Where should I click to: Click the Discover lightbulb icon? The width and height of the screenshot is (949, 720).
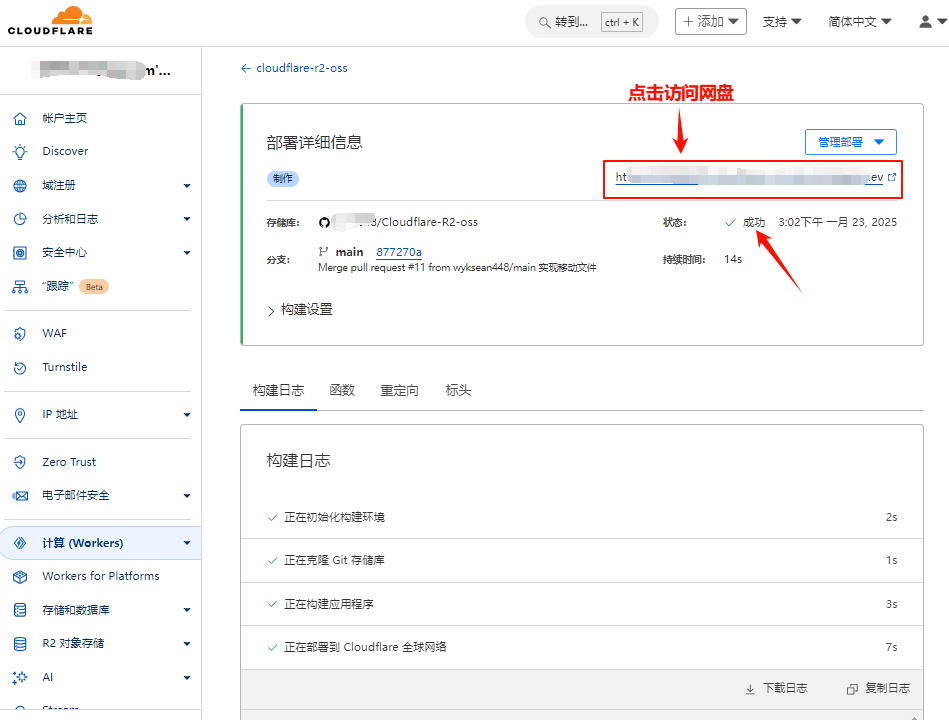(x=20, y=152)
